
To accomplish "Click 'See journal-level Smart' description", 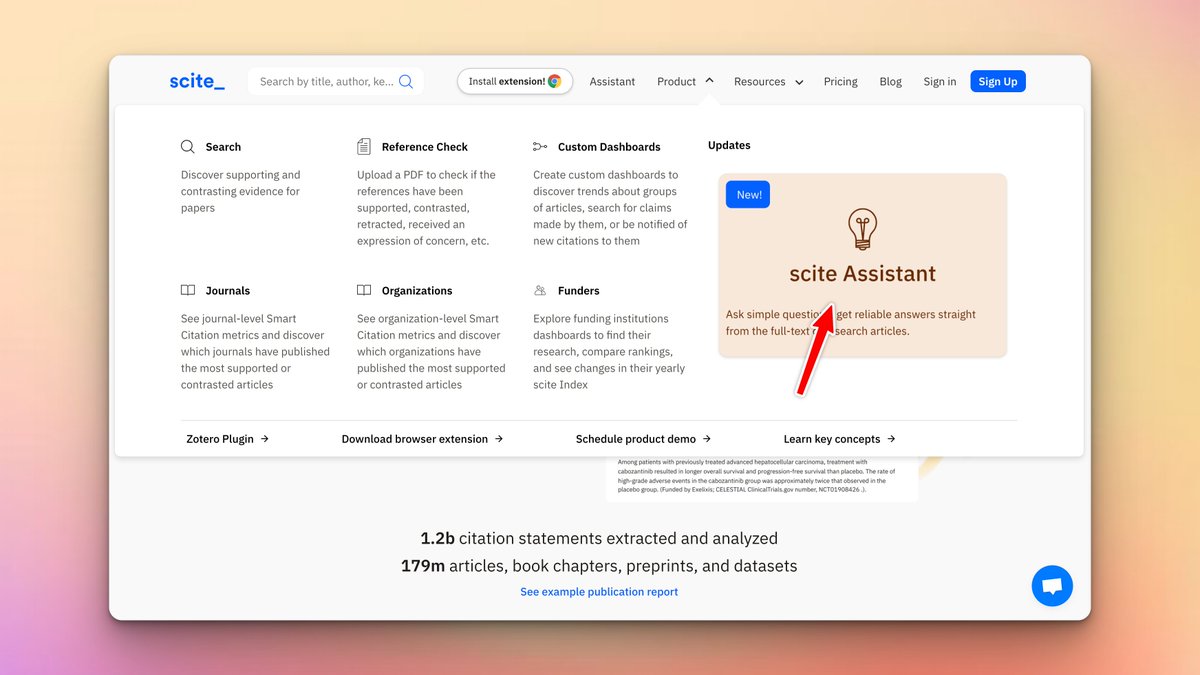I will 255,352.
